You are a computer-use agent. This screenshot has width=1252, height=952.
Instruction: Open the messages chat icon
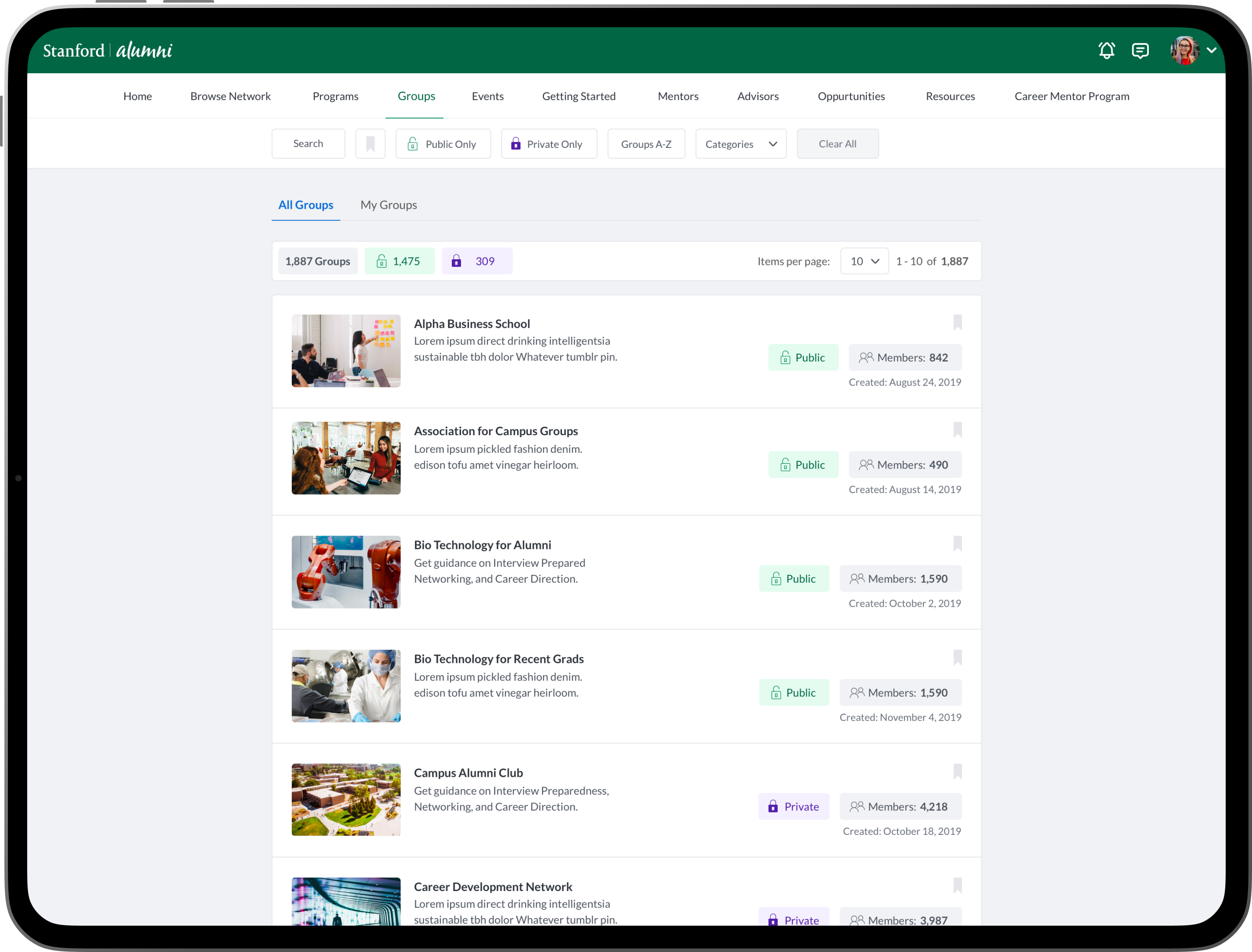click(1140, 50)
